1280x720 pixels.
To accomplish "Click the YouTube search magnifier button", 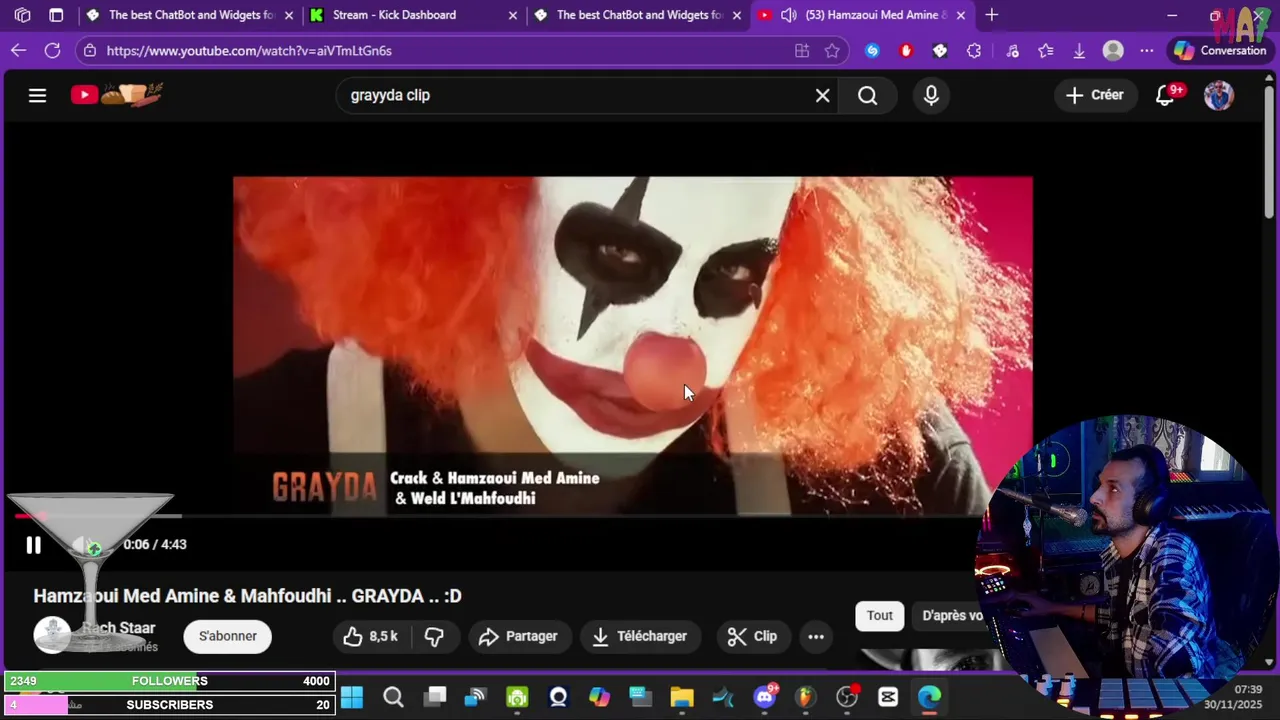I will point(867,95).
